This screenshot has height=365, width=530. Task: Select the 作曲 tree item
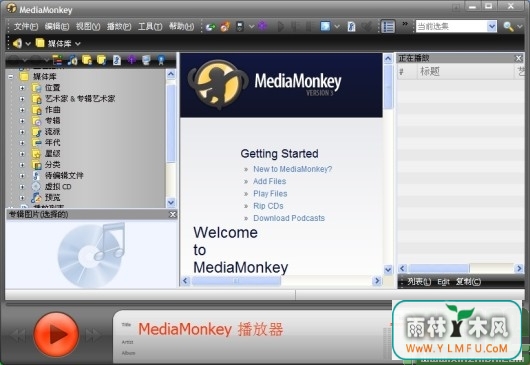click(53, 110)
